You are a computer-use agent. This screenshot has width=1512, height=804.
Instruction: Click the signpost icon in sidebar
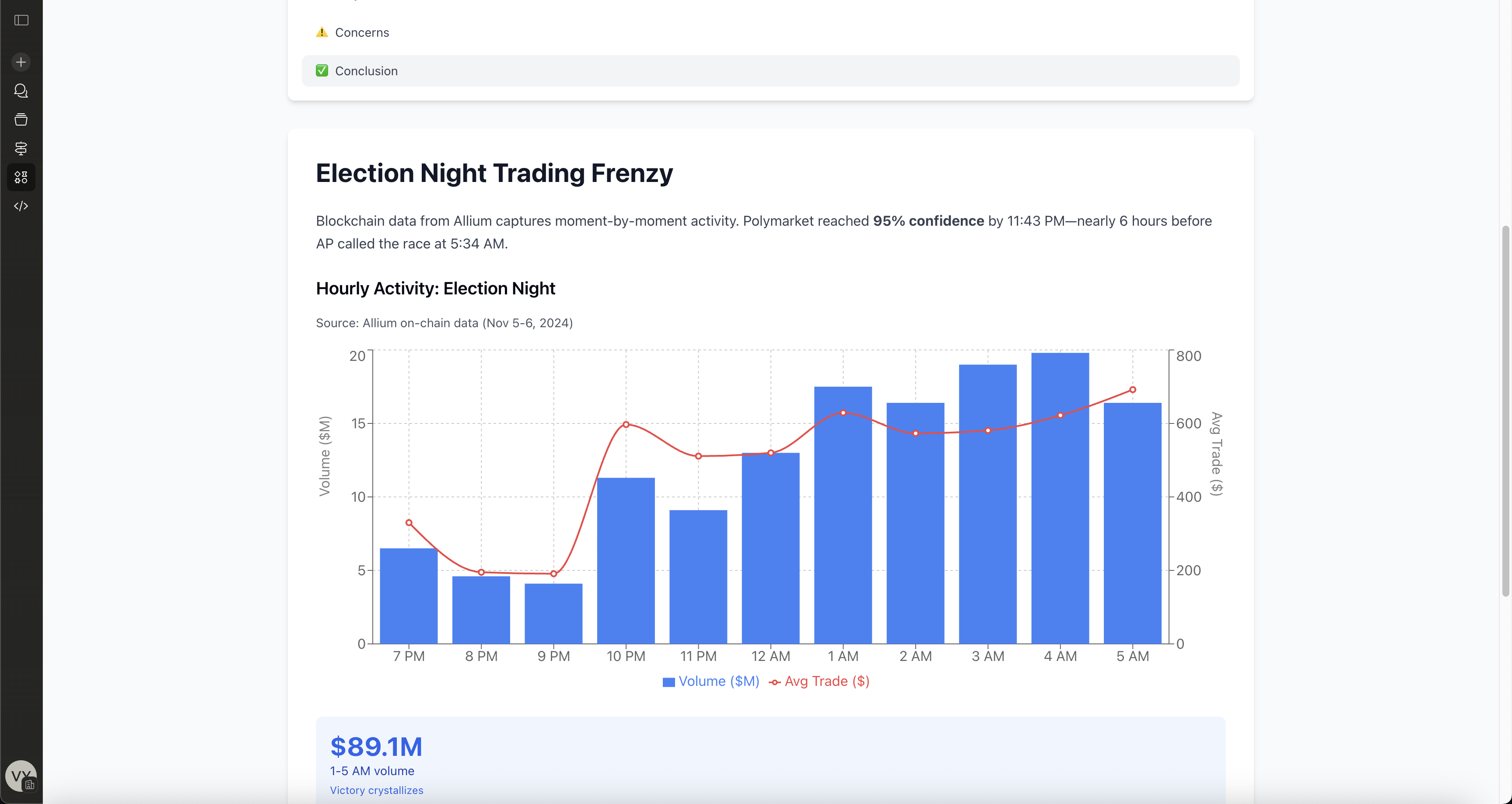(x=21, y=148)
